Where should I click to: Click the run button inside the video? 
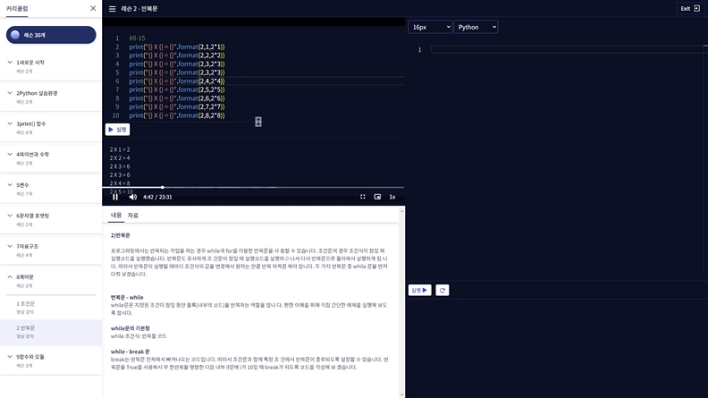coord(117,130)
